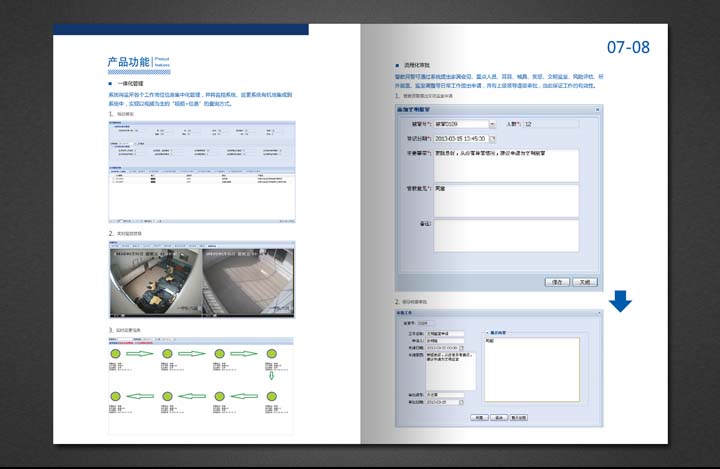The width and height of the screenshot is (720, 469).
Task: Click the green down arrow in flow diagram
Action: 270,375
